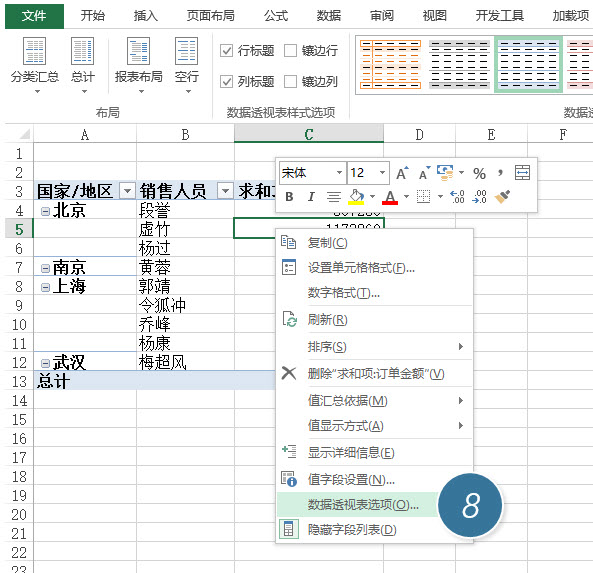Image resolution: width=593 pixels, height=573 pixels.
Task: Switch to the 开始 home tab
Action: [93, 16]
